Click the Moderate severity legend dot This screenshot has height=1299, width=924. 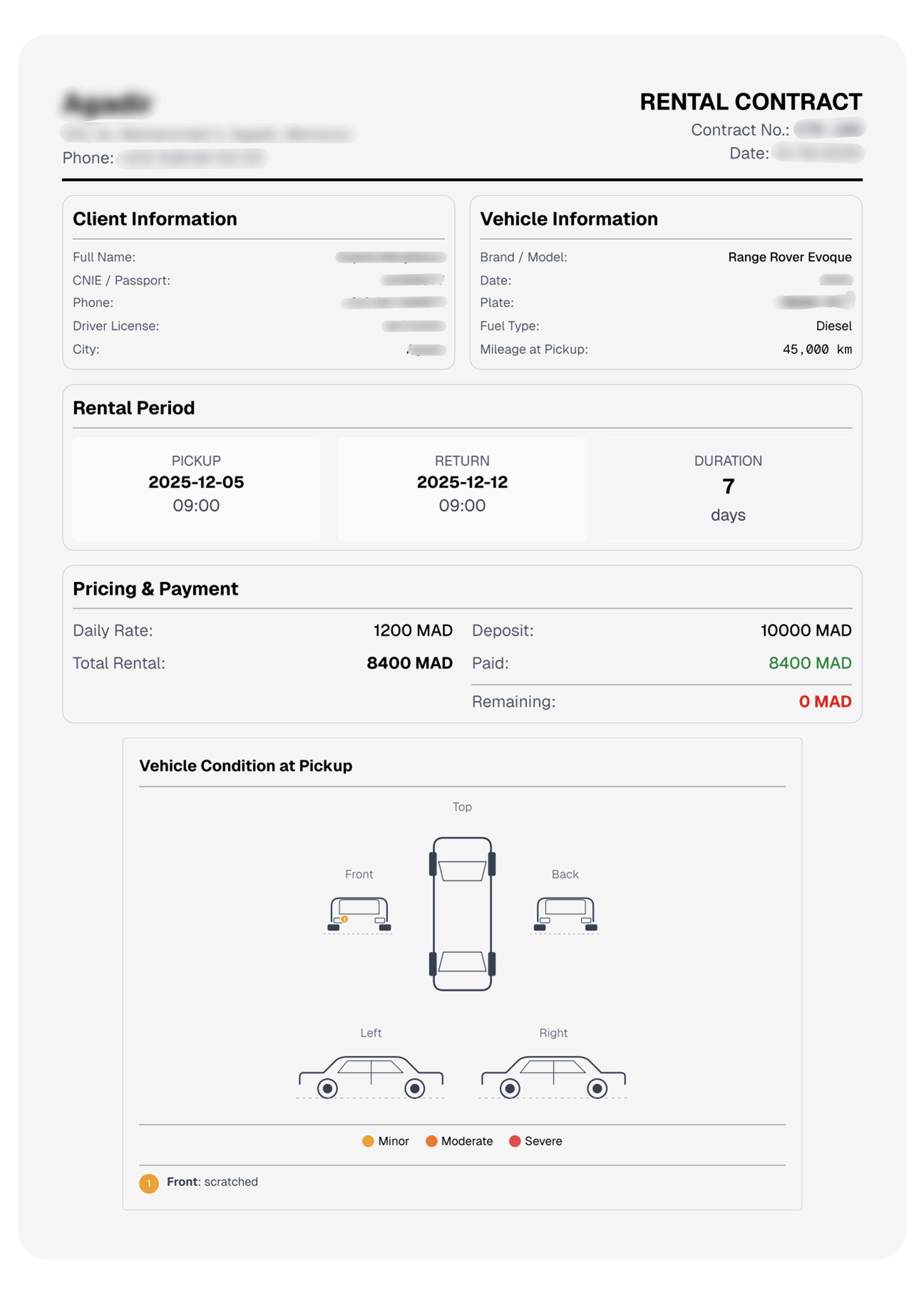click(432, 1141)
